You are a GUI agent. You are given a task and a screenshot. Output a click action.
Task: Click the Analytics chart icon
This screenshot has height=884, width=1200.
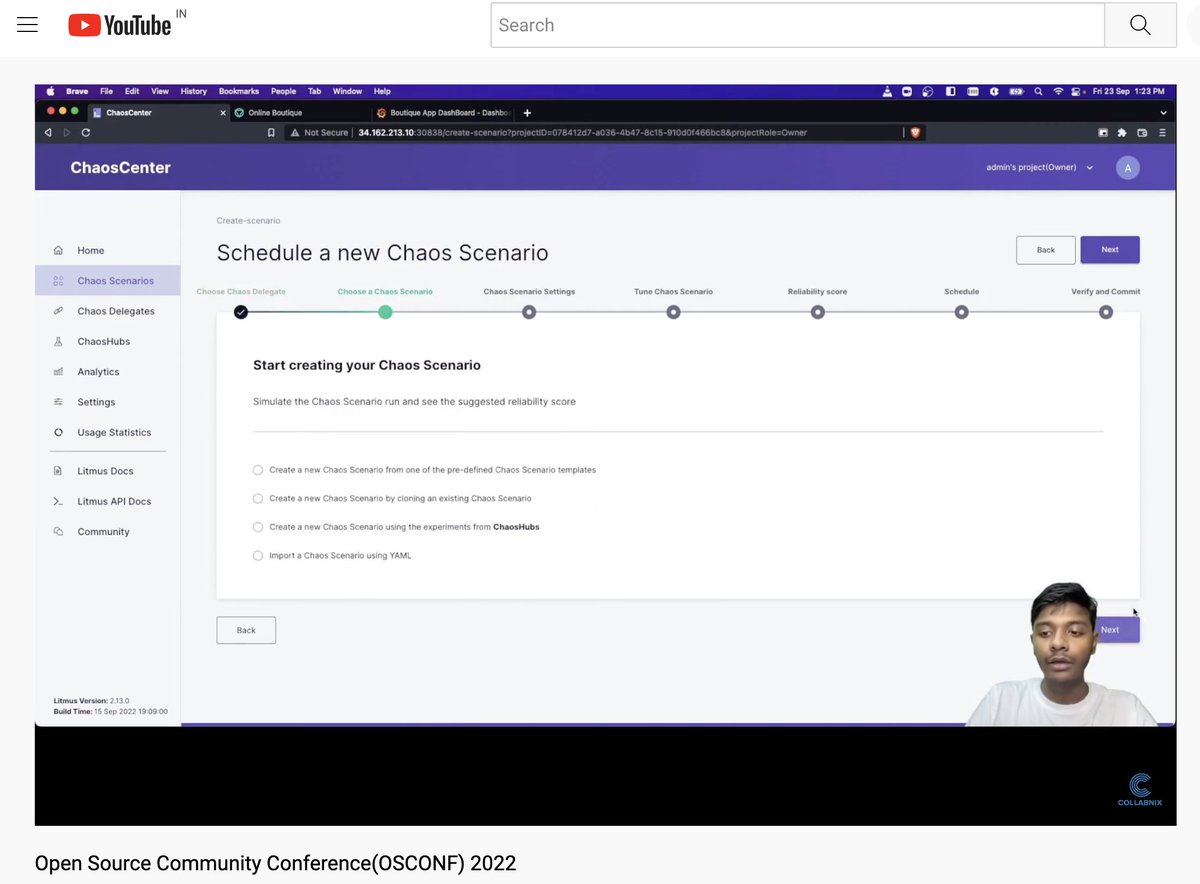(x=58, y=372)
